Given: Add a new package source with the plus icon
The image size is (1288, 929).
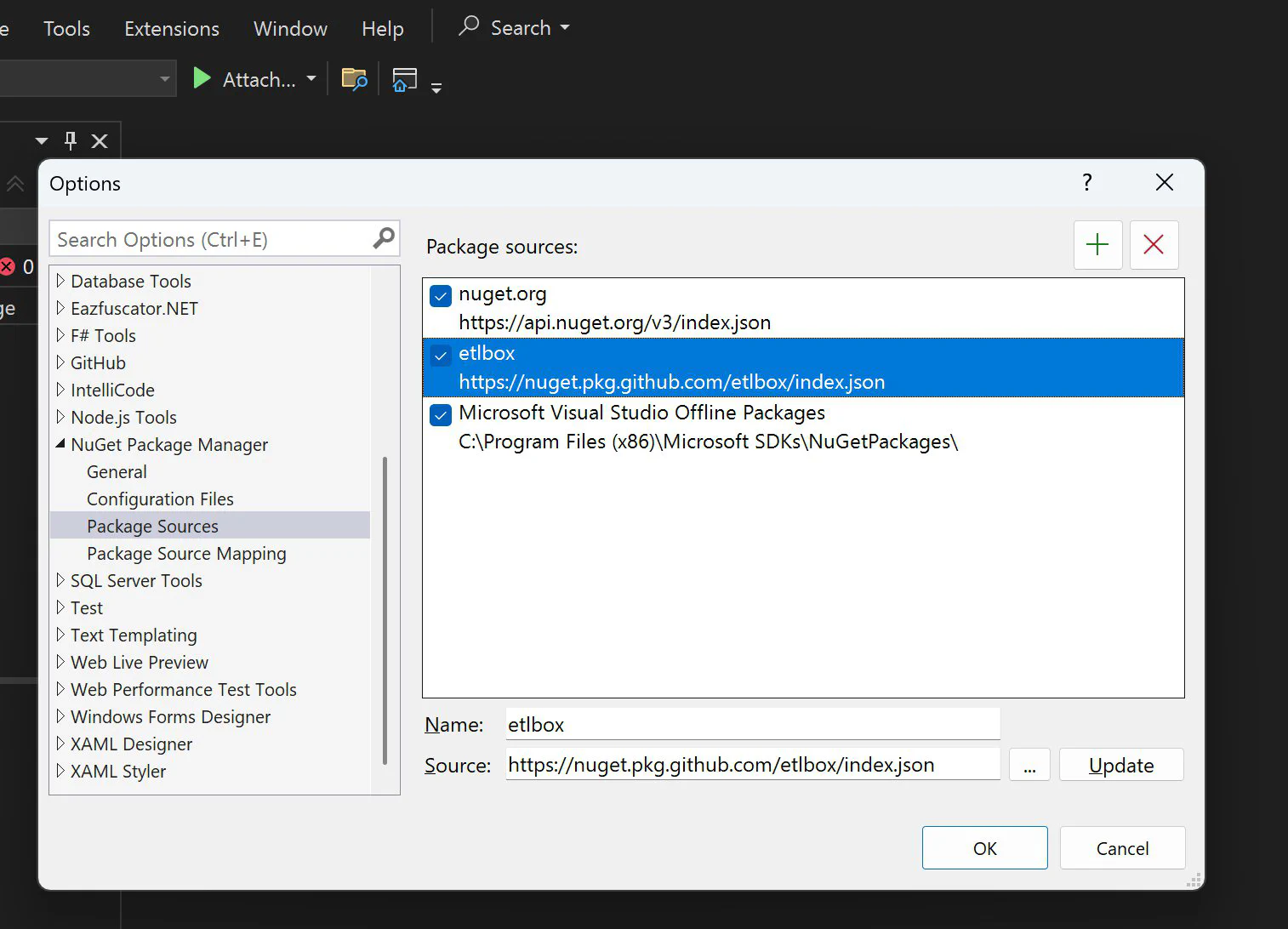Looking at the screenshot, I should click(1097, 245).
